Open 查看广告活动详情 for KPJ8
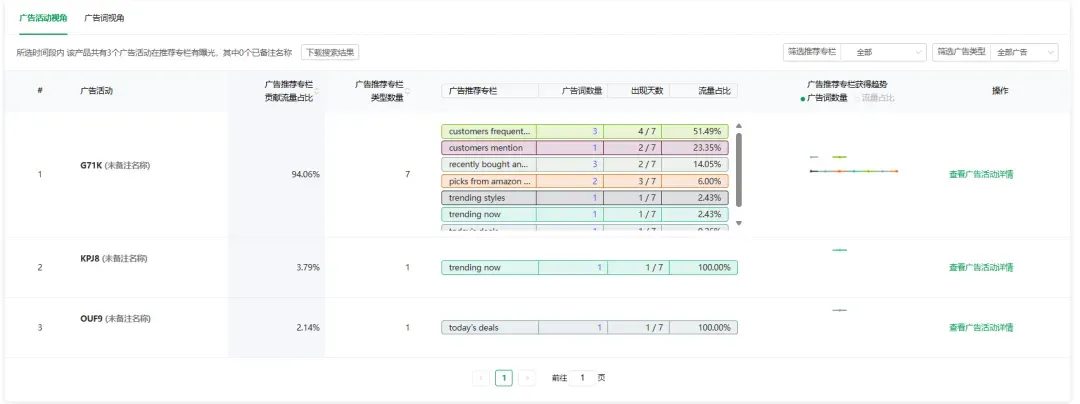The height and width of the screenshot is (404, 1080). [981, 267]
